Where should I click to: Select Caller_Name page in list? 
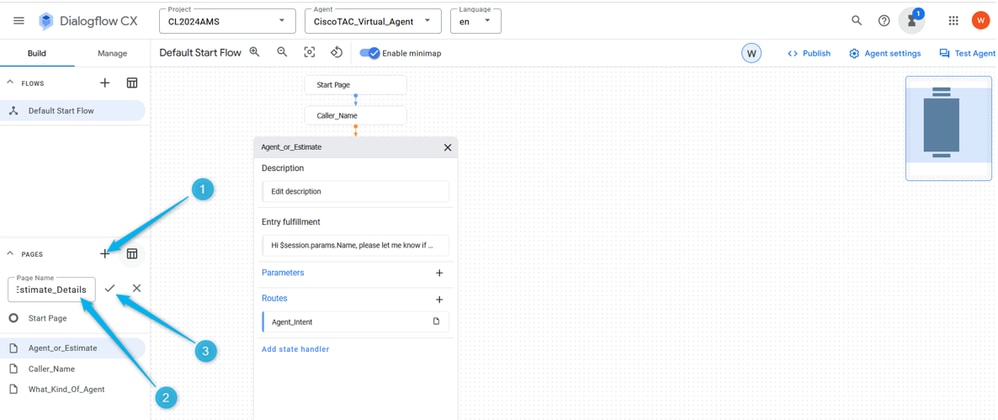click(74, 368)
